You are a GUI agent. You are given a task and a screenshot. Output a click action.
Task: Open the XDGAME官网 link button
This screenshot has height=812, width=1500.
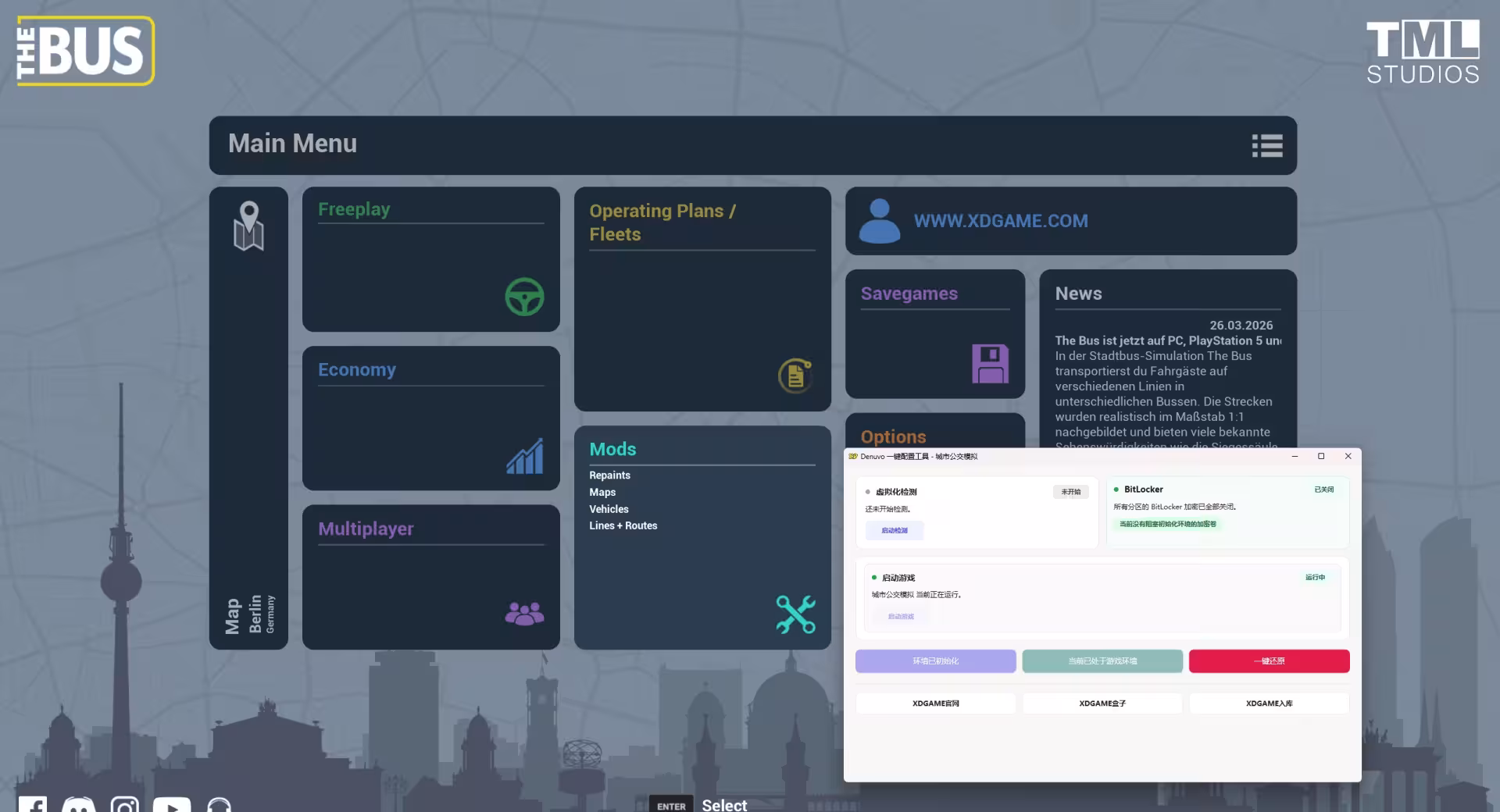(x=936, y=703)
